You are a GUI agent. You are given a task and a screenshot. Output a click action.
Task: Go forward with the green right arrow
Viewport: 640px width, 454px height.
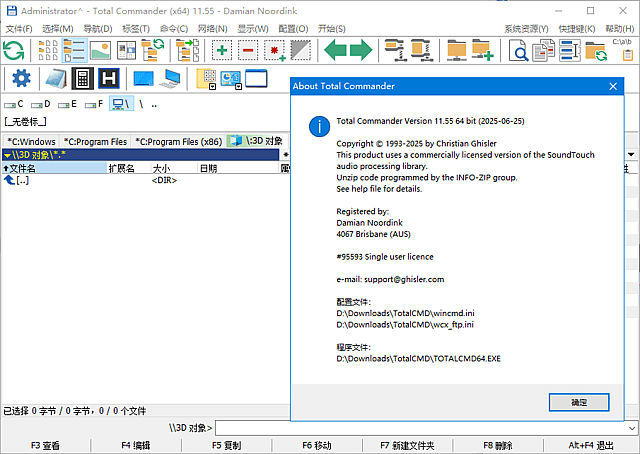pyautogui.click(x=361, y=51)
